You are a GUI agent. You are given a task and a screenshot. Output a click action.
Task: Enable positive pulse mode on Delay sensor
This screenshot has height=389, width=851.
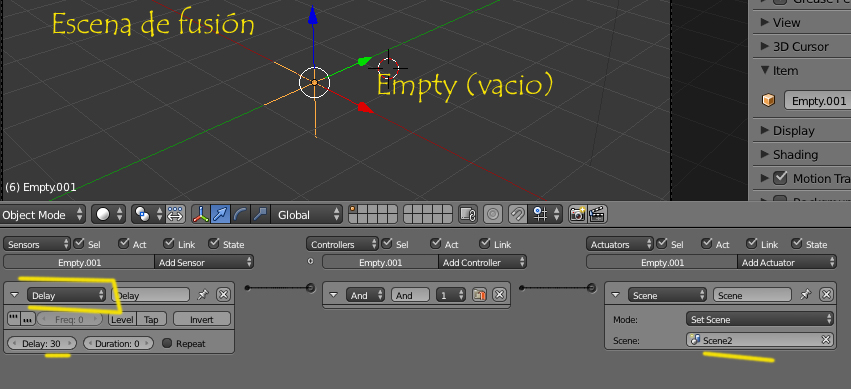coord(14,319)
